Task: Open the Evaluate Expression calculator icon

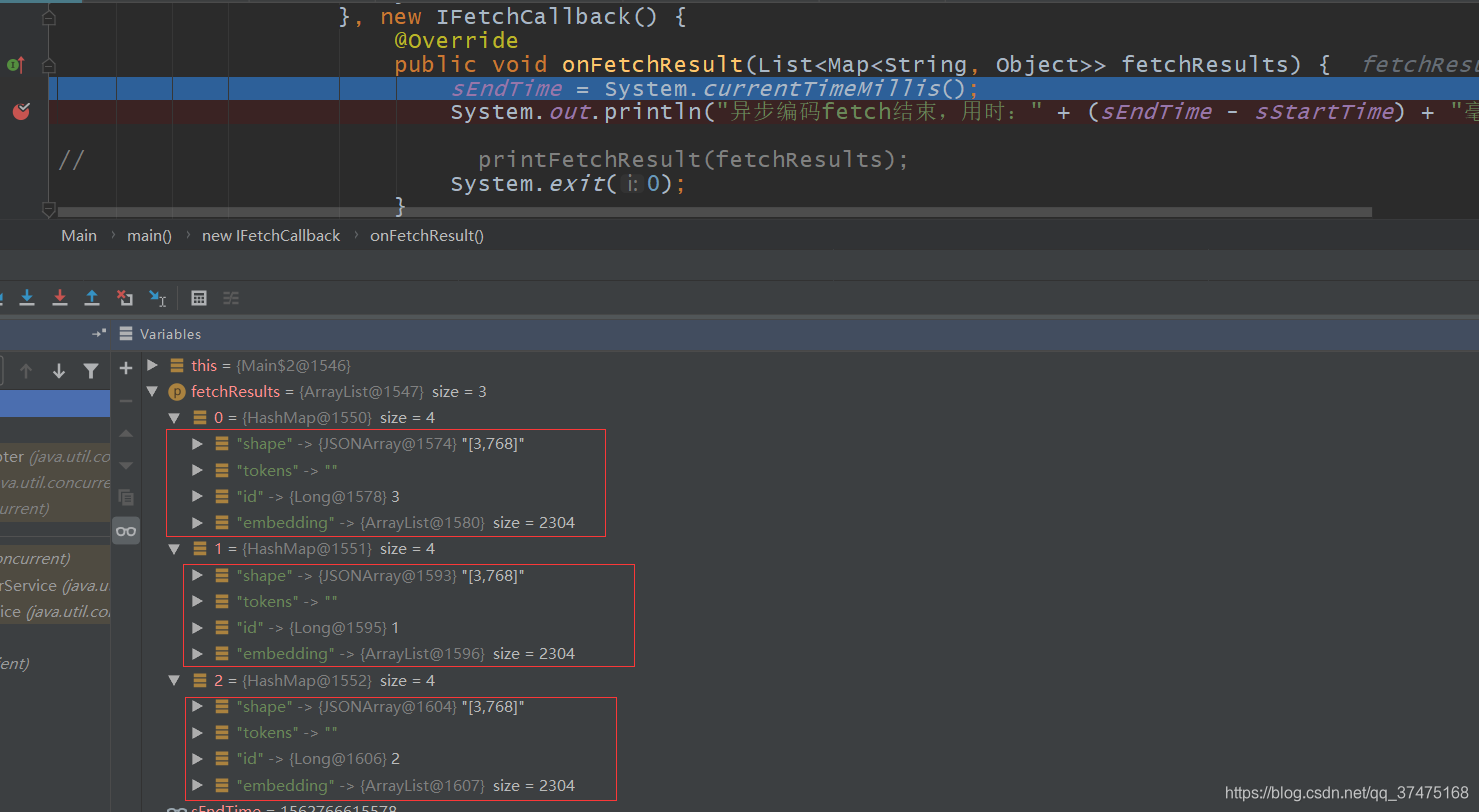Action: [x=199, y=297]
